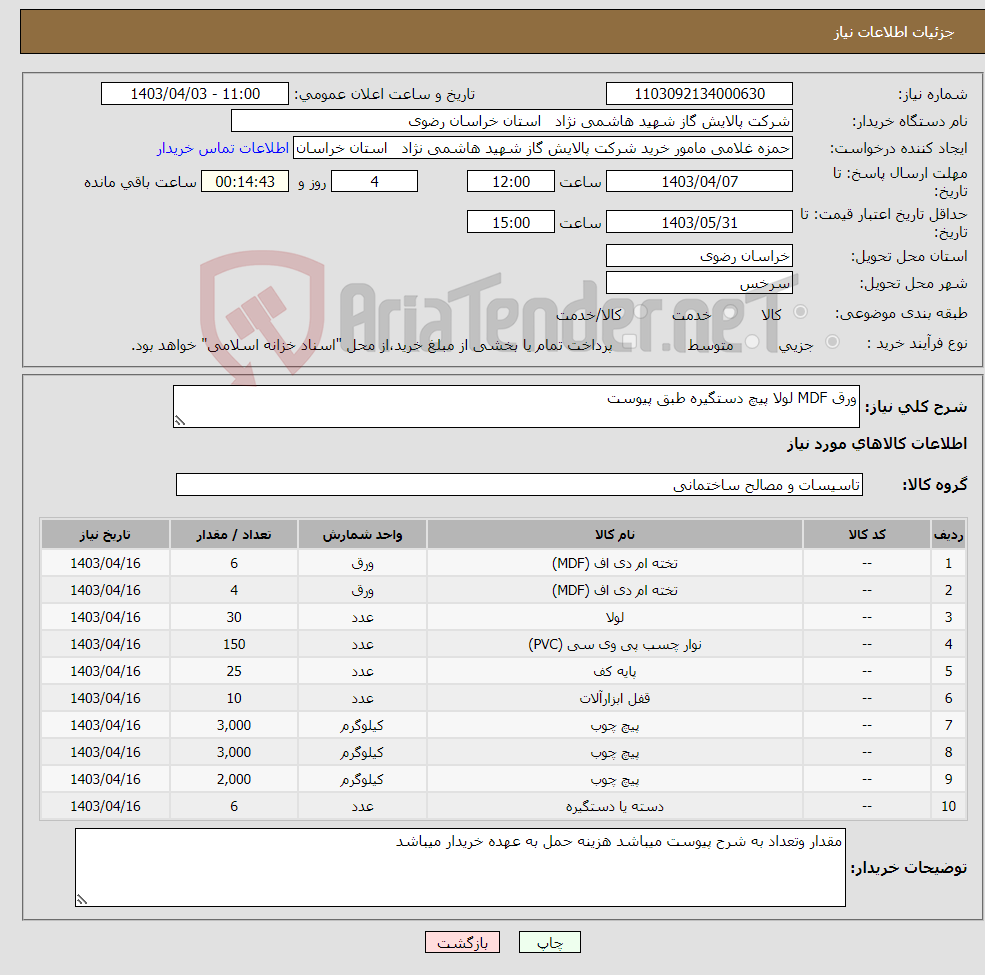Click quantity 30 in لولا row

click(234, 617)
